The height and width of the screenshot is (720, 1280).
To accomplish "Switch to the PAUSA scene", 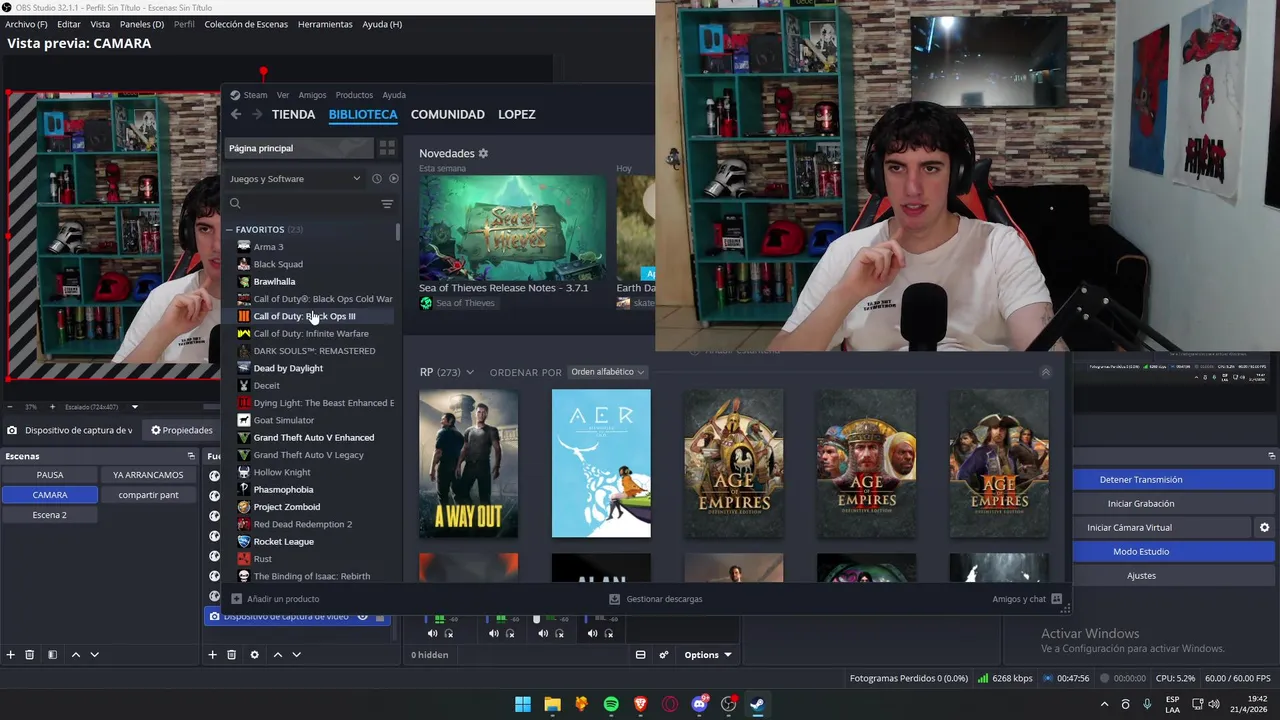I will [50, 475].
